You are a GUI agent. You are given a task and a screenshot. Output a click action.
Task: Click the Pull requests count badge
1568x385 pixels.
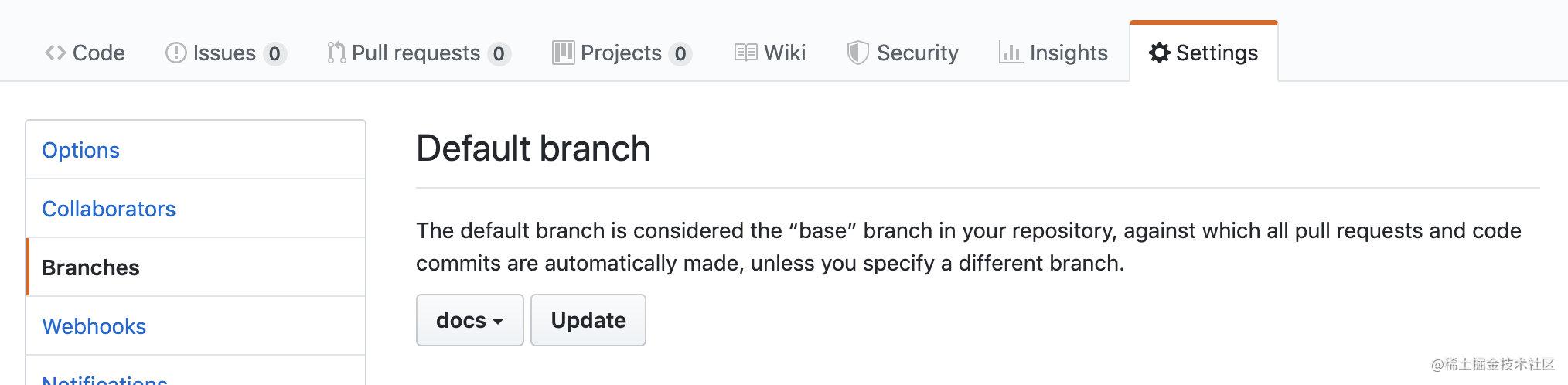499,53
